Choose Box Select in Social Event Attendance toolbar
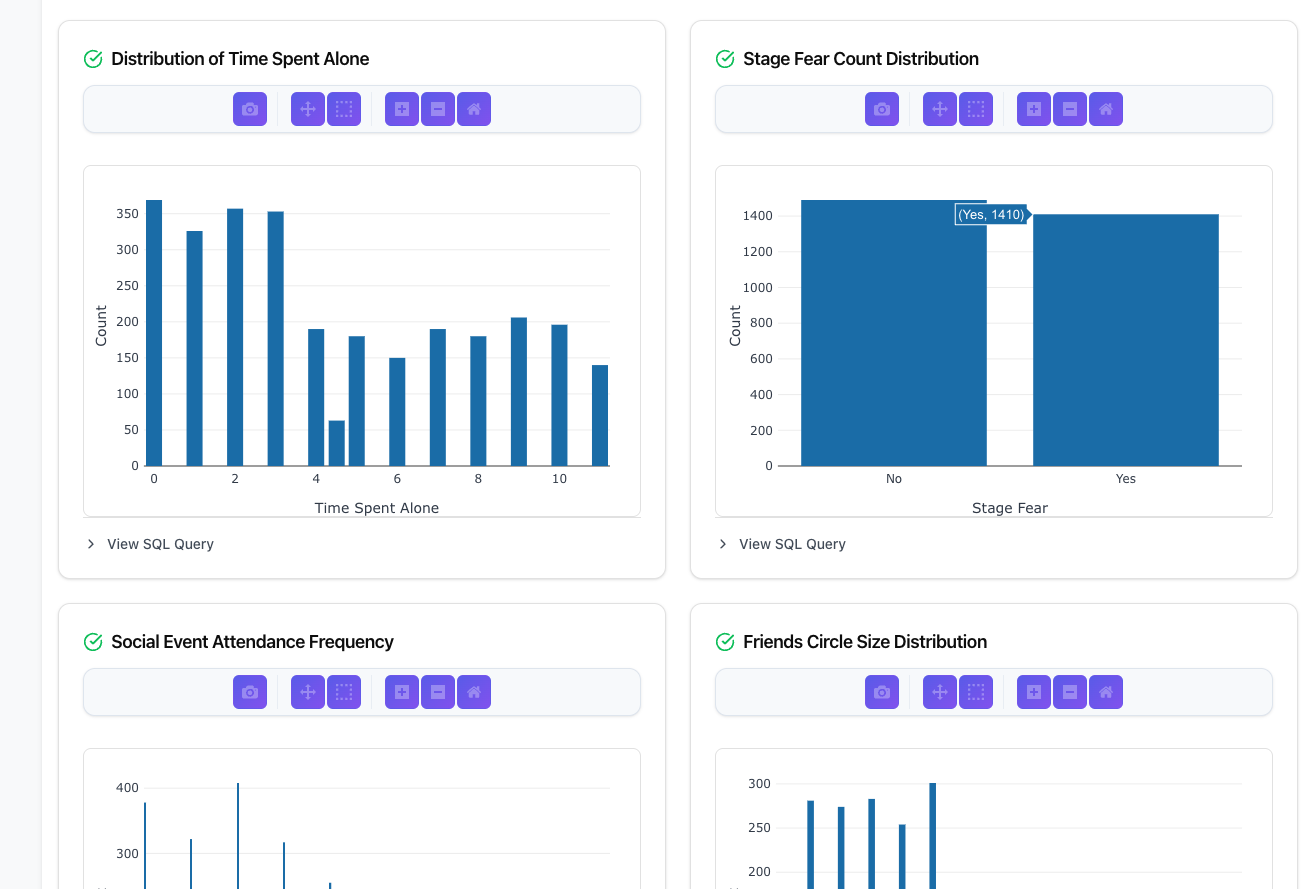The width and height of the screenshot is (1314, 889). tap(344, 692)
